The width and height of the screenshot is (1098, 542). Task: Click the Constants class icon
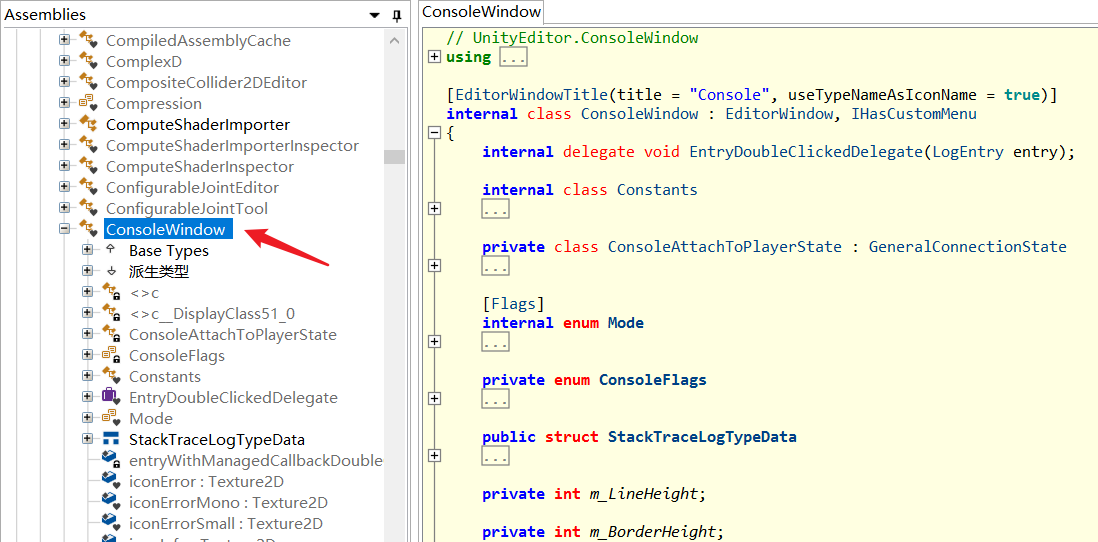[111, 376]
